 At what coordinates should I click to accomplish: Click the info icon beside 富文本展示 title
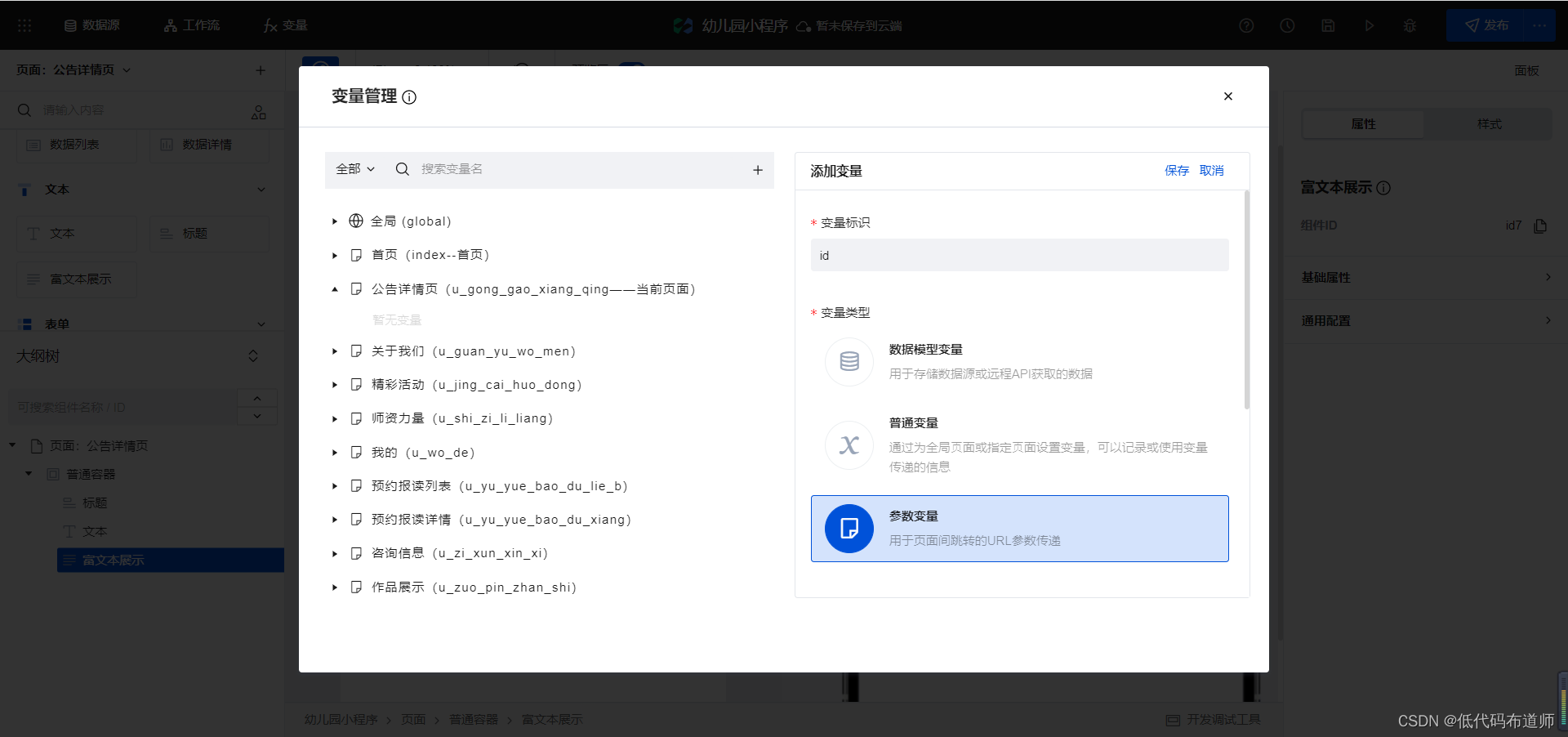tap(1383, 188)
